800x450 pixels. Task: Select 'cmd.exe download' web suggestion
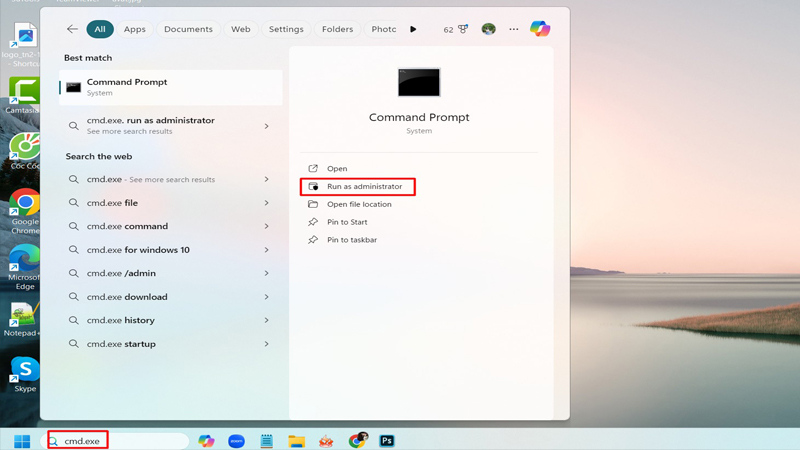coord(171,296)
